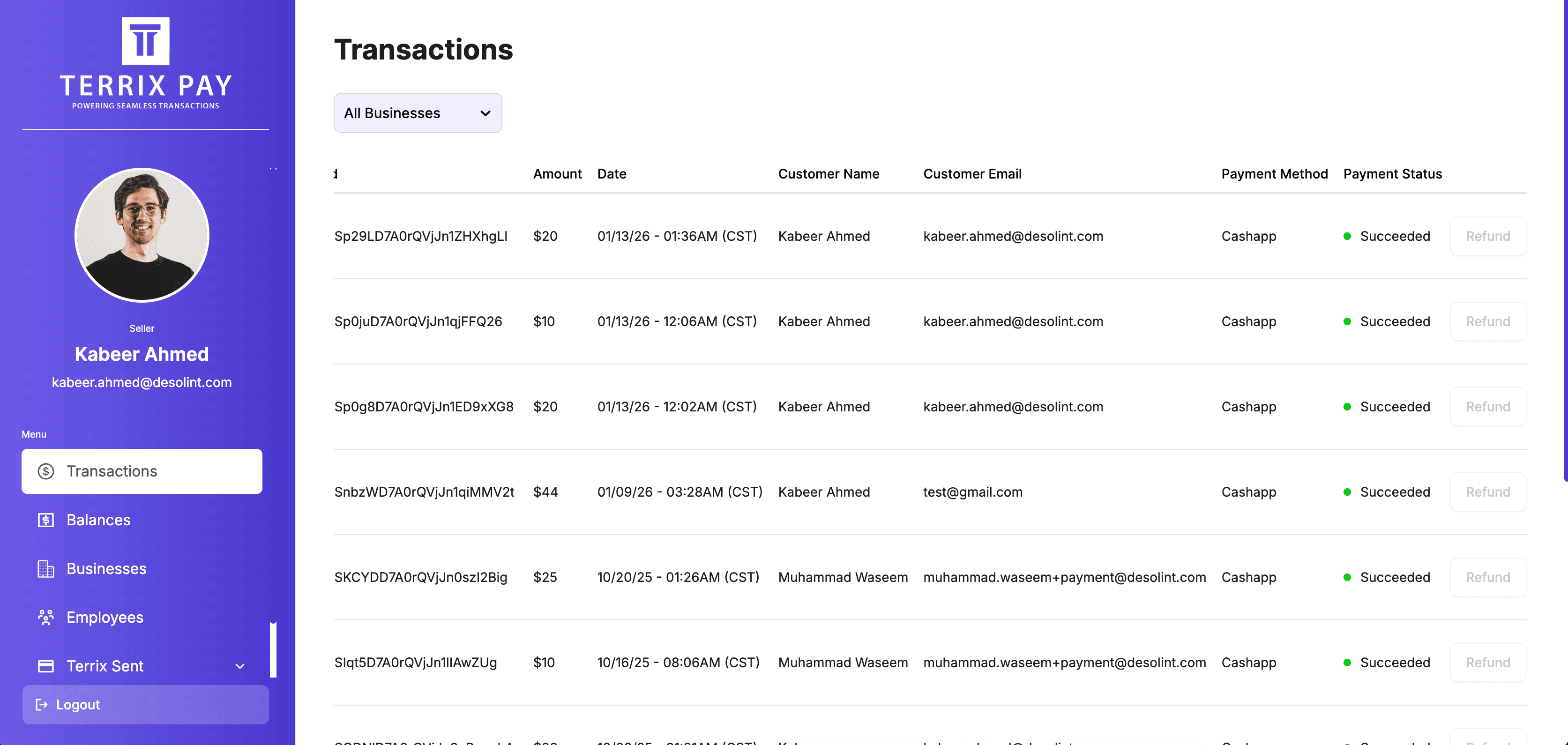Viewport: 1568px width, 745px height.
Task: Click the Employees people icon
Action: (45, 617)
